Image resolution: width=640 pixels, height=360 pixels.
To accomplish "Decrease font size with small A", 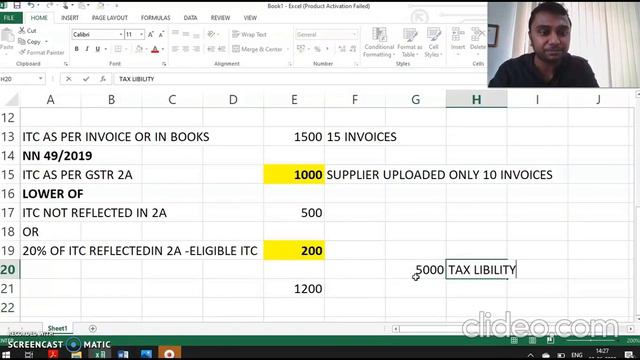I will 161,35.
